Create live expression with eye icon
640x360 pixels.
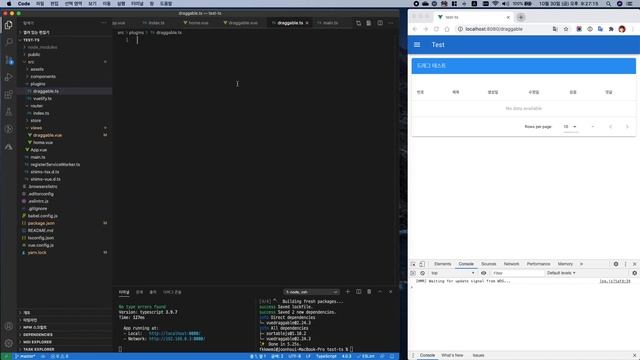pyautogui.click(x=484, y=273)
